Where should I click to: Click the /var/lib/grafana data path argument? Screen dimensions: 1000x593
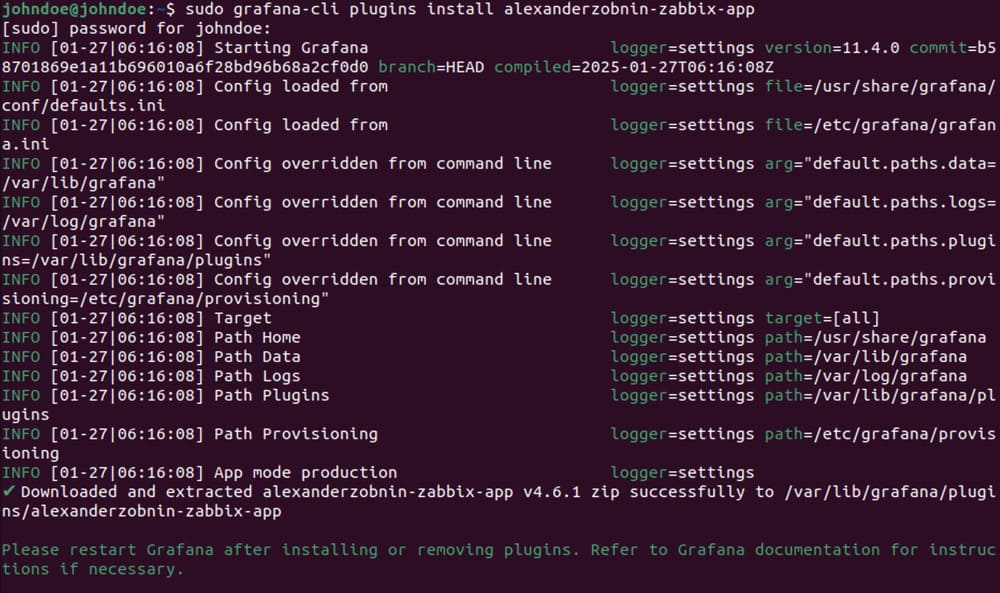click(x=83, y=183)
